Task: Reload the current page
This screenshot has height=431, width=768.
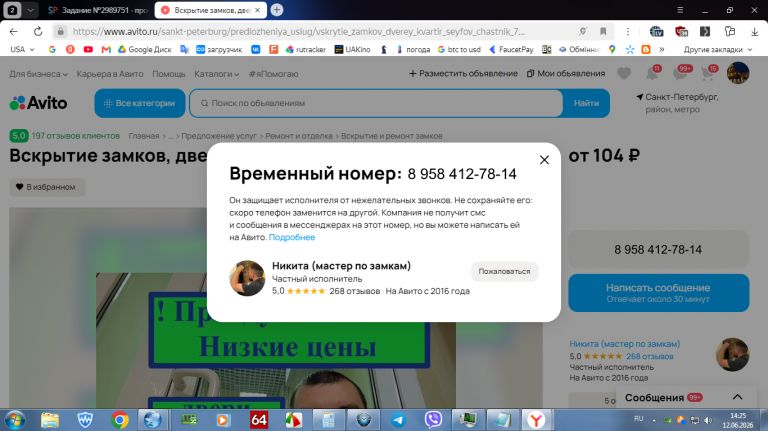Action: (x=38, y=31)
